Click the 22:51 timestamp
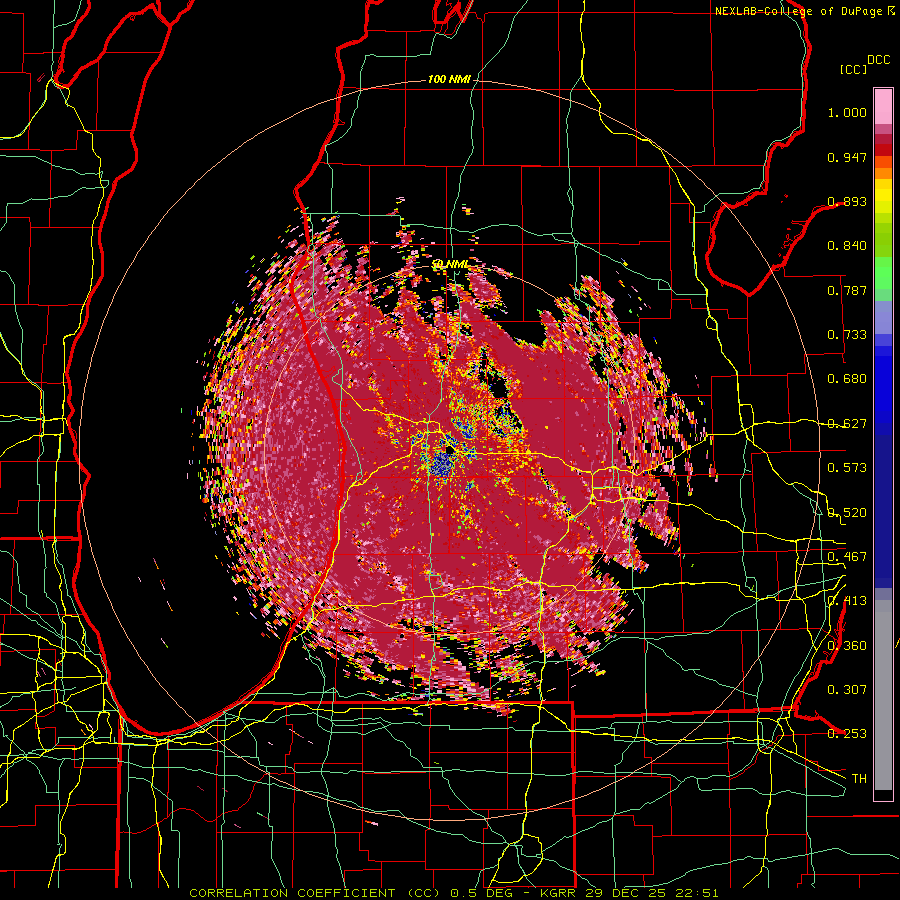The width and height of the screenshot is (900, 900). click(698, 893)
